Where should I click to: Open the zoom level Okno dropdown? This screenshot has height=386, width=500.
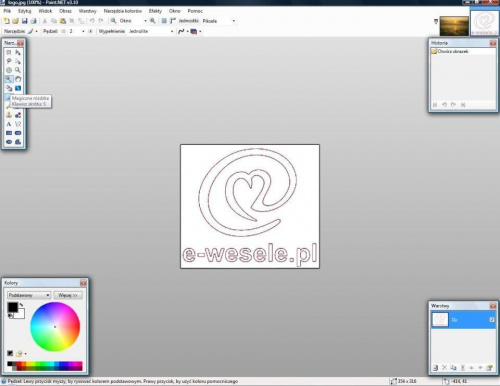click(145, 21)
